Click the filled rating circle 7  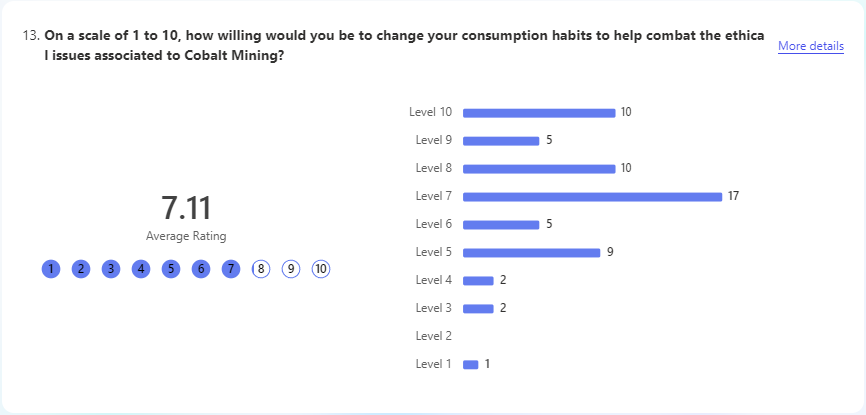coord(231,269)
